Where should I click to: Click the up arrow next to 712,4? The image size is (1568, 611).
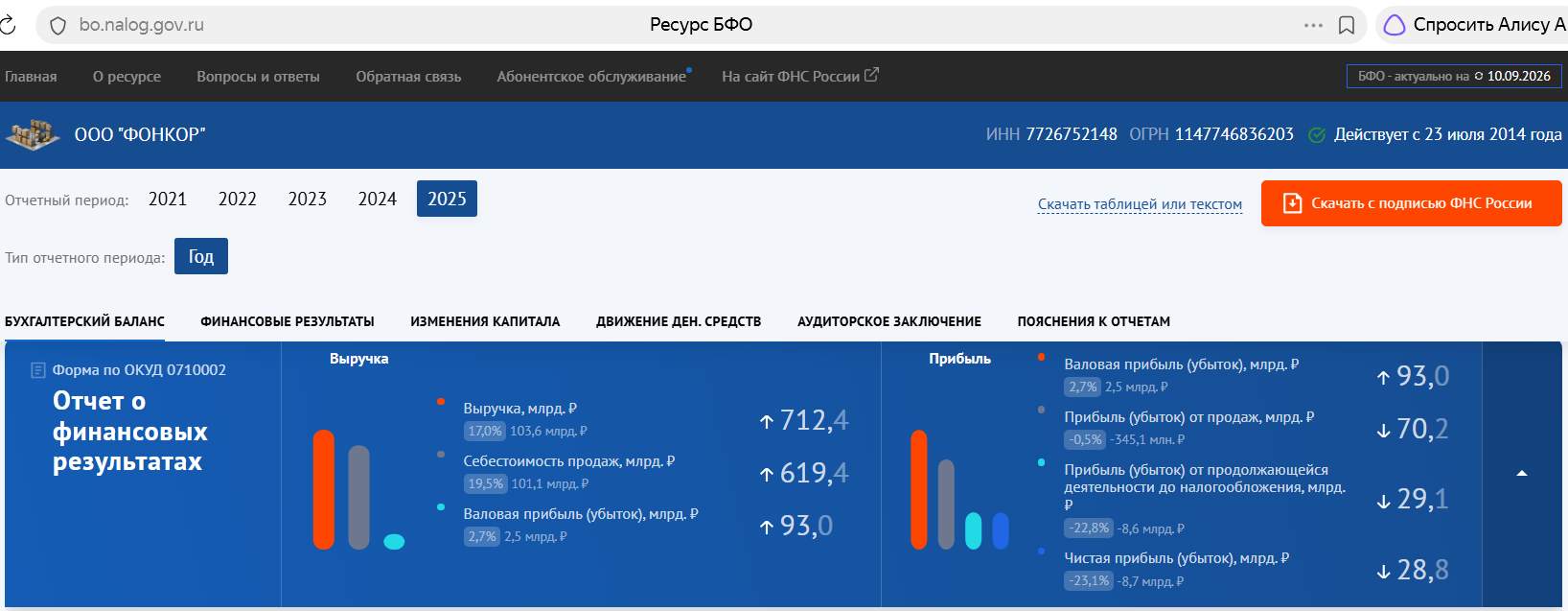coord(767,421)
